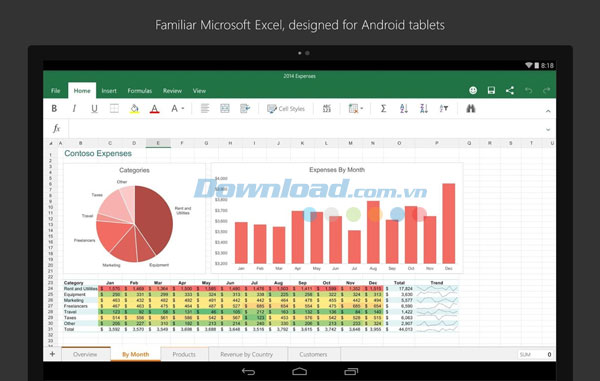Toggle Italic formatting button
This screenshot has height=381, width=600.
click(74, 109)
